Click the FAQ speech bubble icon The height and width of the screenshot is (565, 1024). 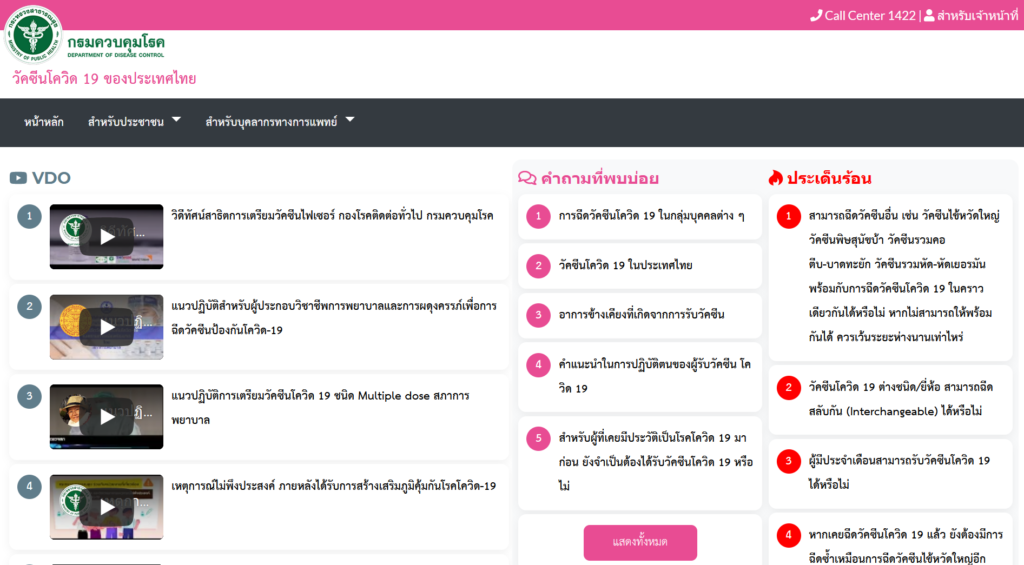pos(527,178)
